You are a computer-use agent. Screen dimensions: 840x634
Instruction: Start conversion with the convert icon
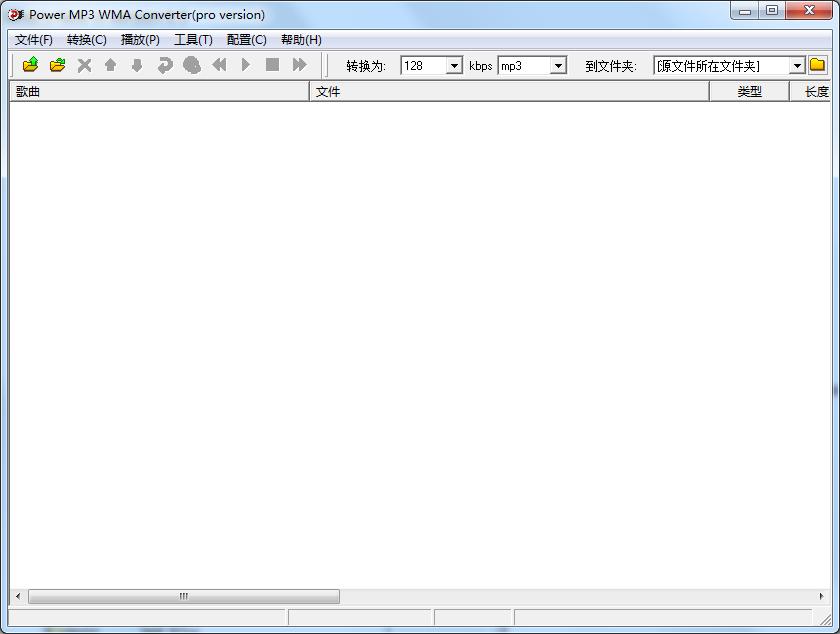point(165,66)
